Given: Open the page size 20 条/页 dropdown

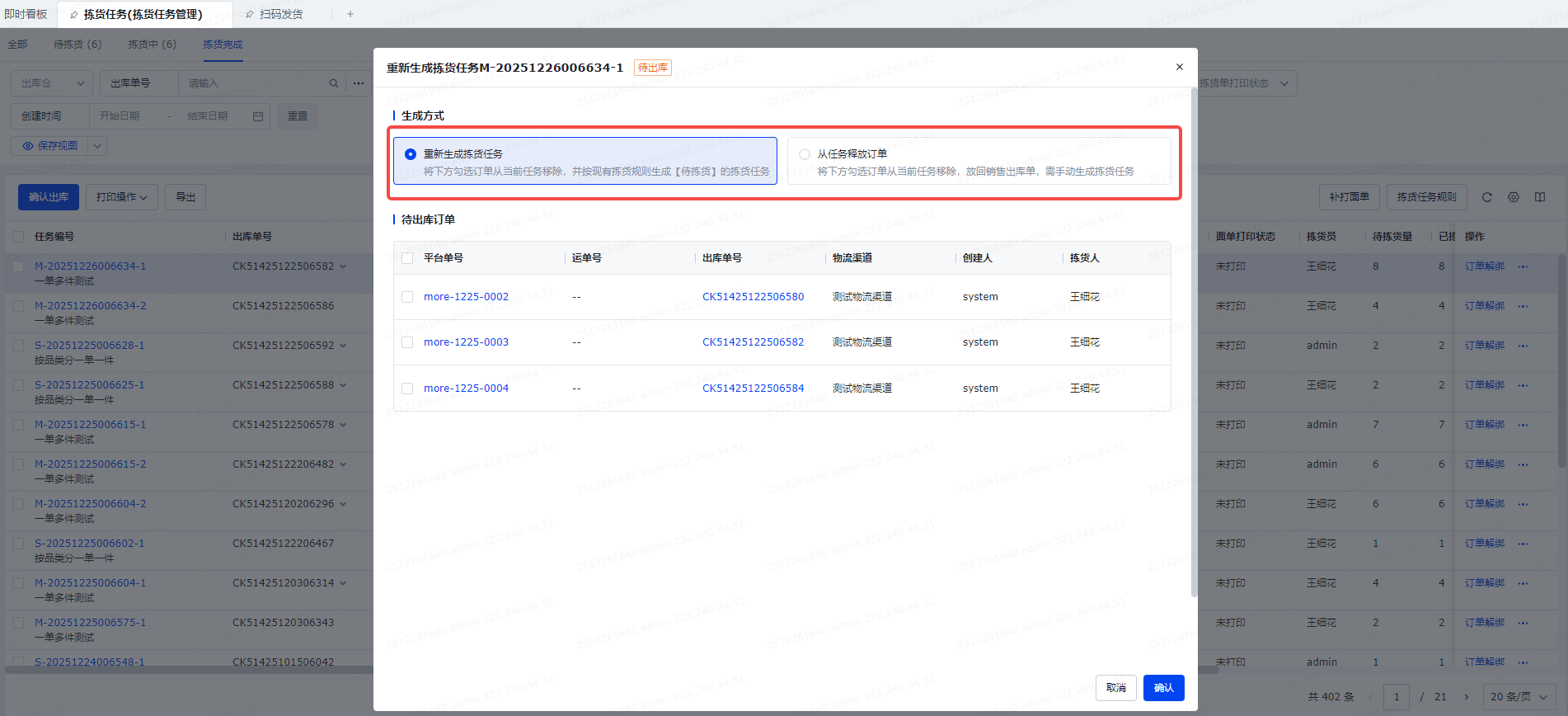Looking at the screenshot, I should (1518, 696).
